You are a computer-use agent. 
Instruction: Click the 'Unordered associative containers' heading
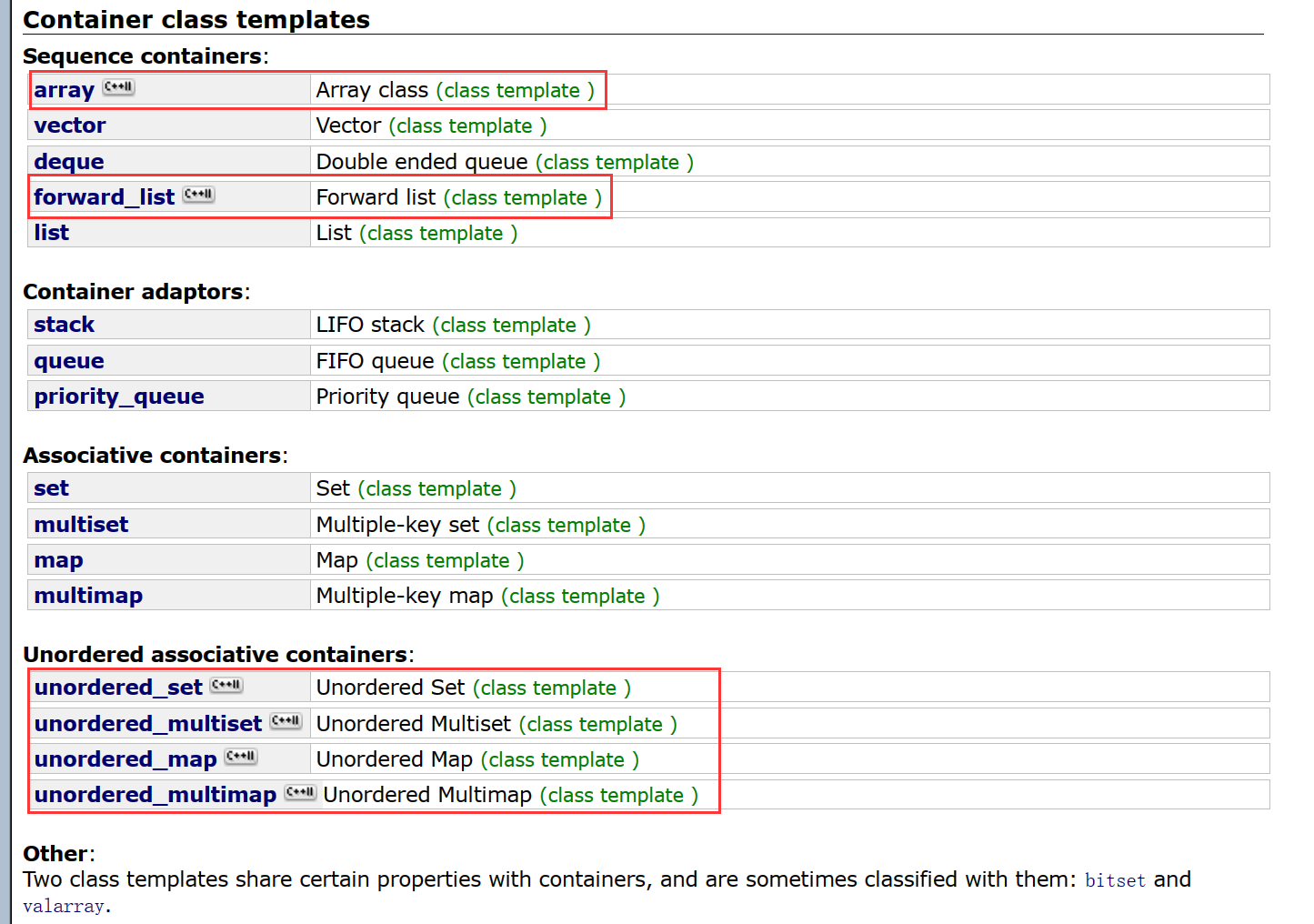click(x=216, y=655)
